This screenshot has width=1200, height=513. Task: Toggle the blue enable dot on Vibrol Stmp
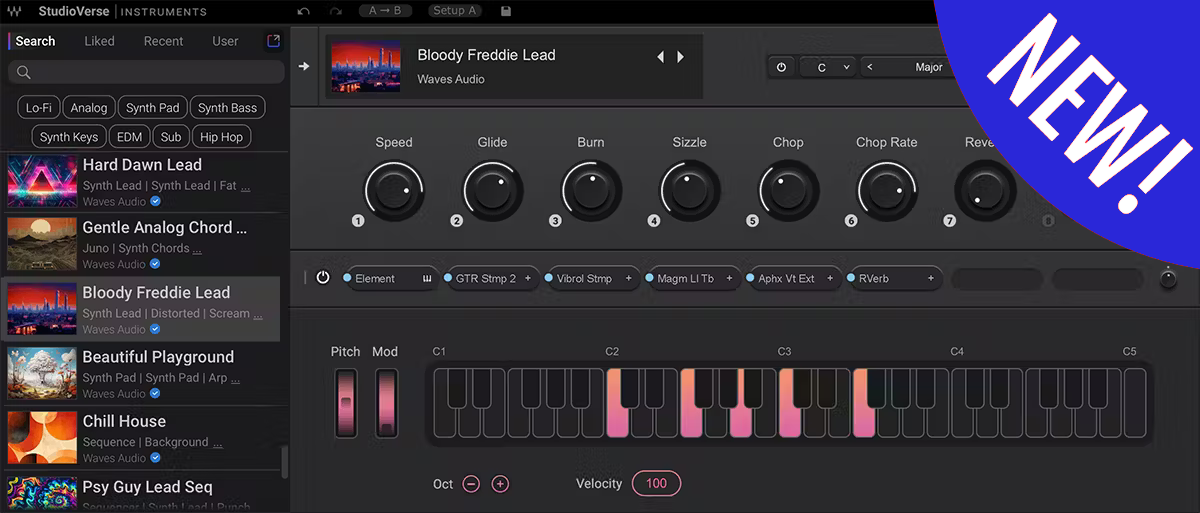coord(550,278)
